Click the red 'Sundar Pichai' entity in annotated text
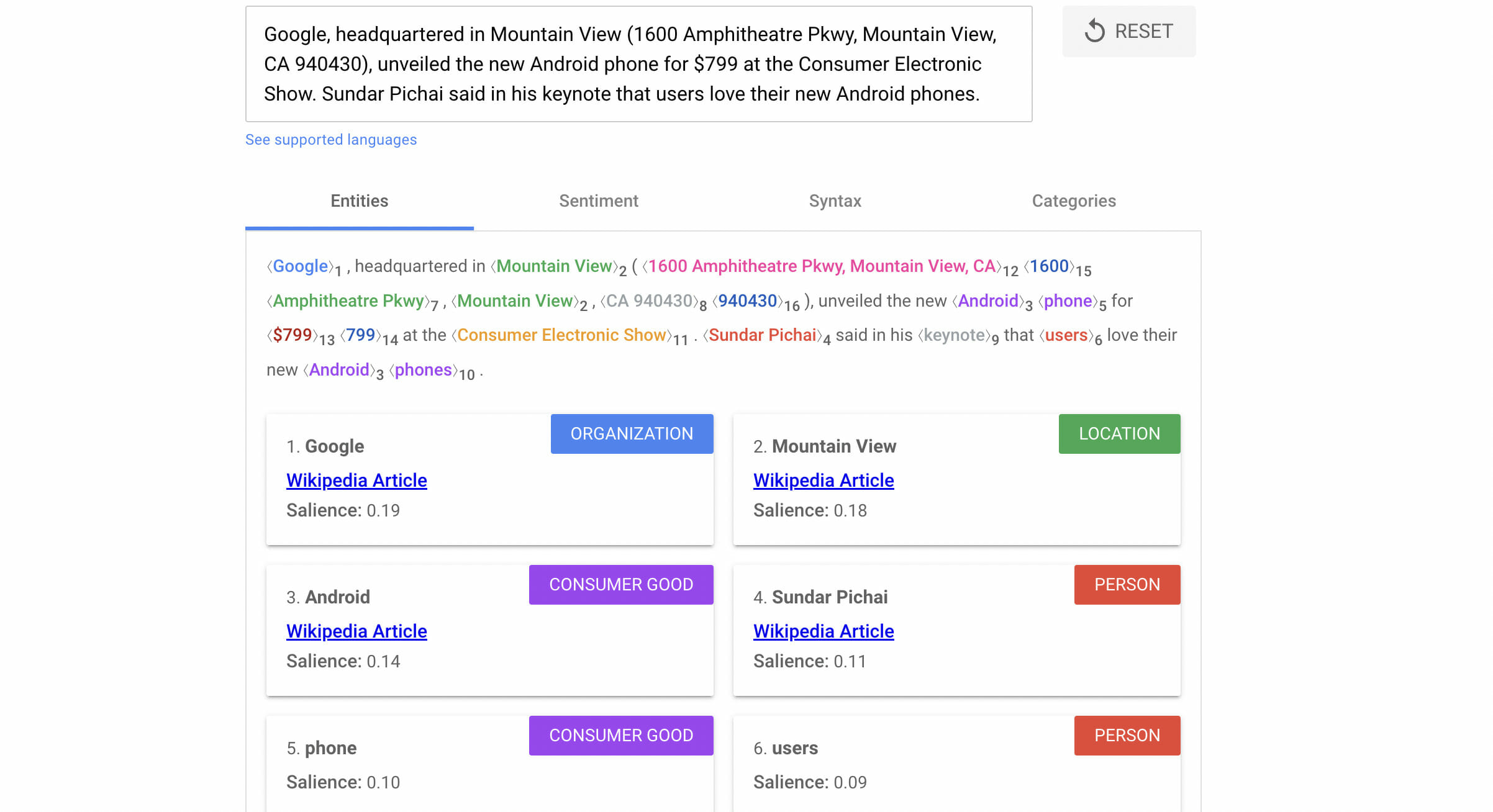1493x812 pixels. click(x=762, y=335)
